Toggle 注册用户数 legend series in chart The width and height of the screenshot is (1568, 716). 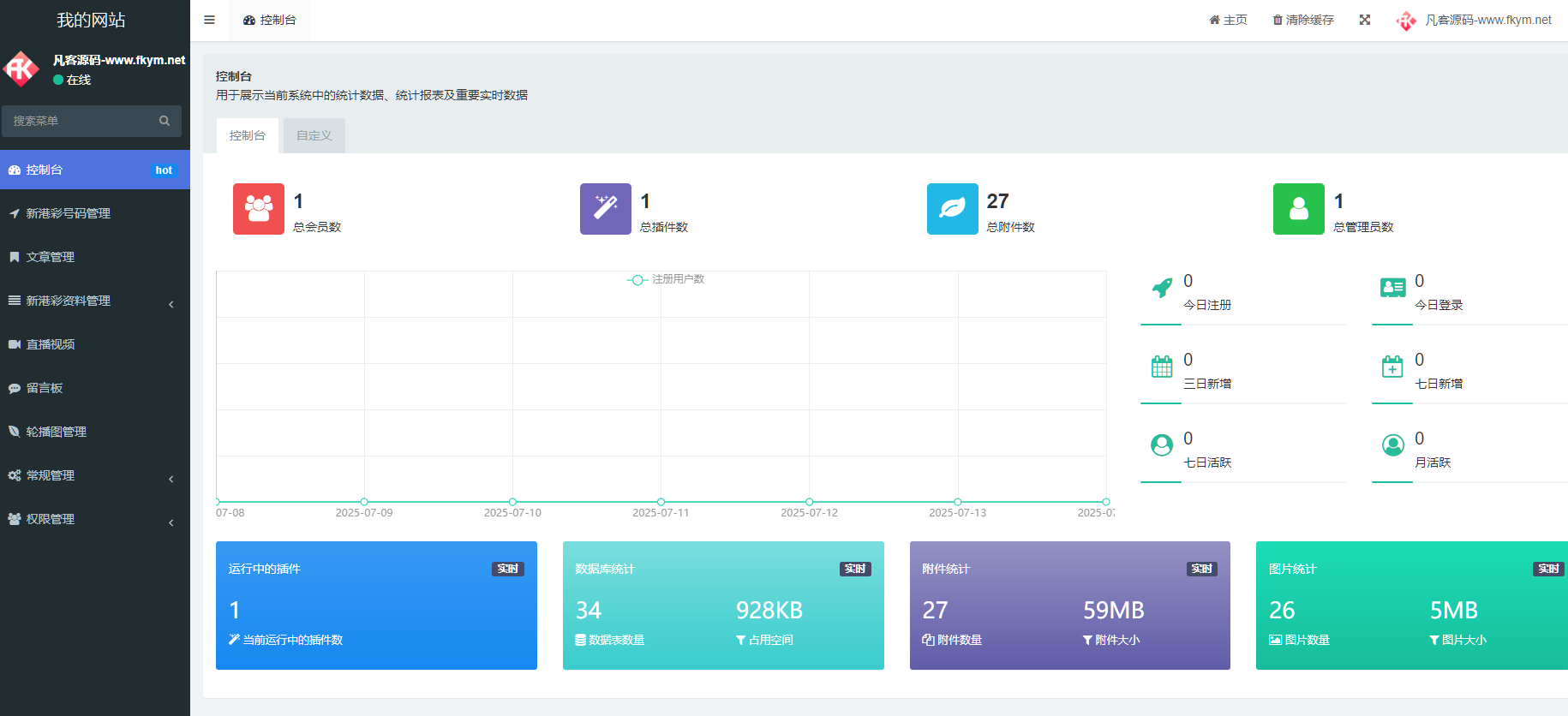[667, 279]
